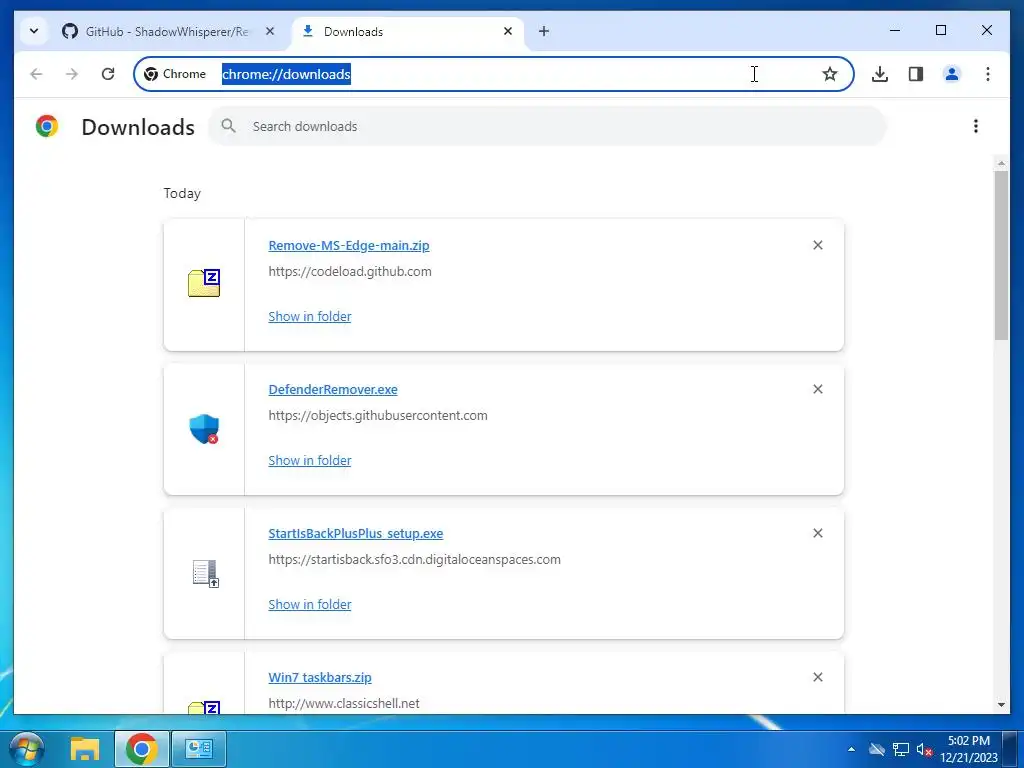Click the startisback digitaloceanspaces source URL
This screenshot has height=768, width=1024.
tap(415, 560)
